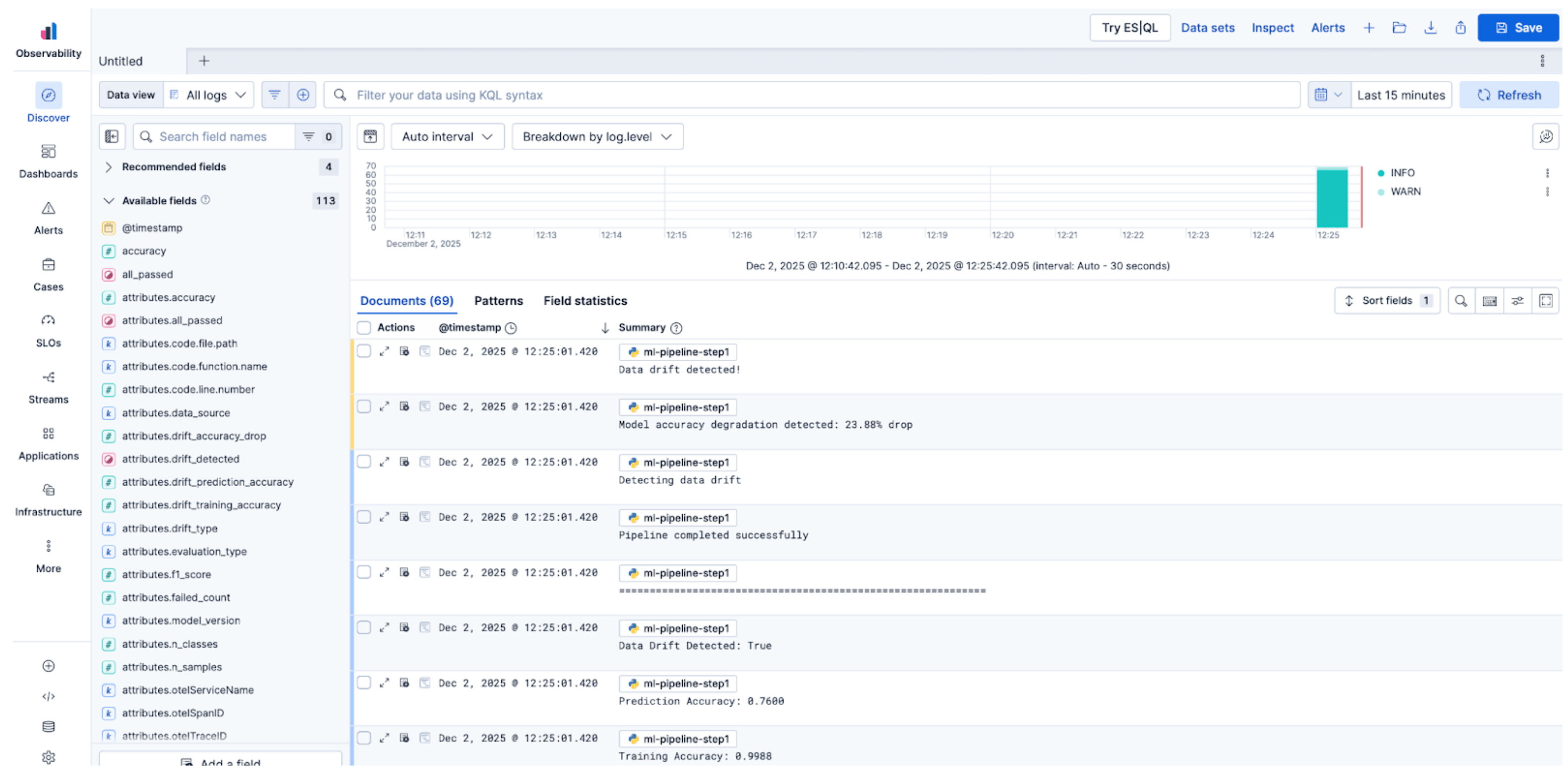This screenshot has height=775, width=1568.
Task: Navigate to Infrastructure in the sidebar
Action: 48,499
